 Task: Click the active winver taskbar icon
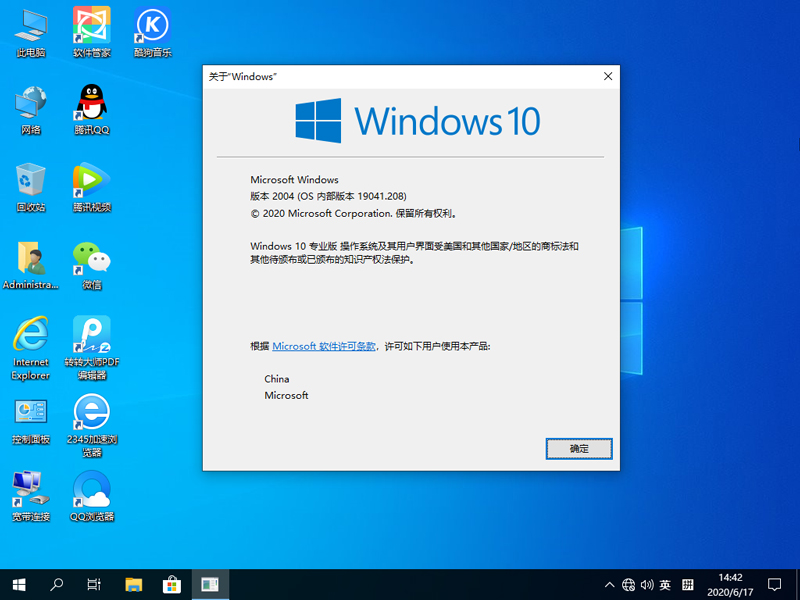(x=210, y=585)
